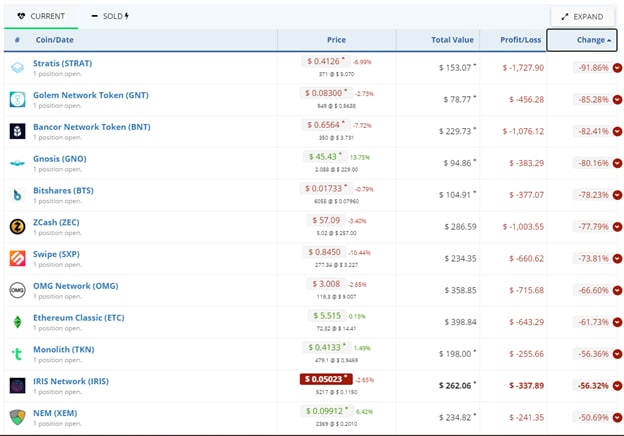Open the Bitshares (BTS) coin link
Viewport: 624px width, 436px height.
tap(63, 191)
